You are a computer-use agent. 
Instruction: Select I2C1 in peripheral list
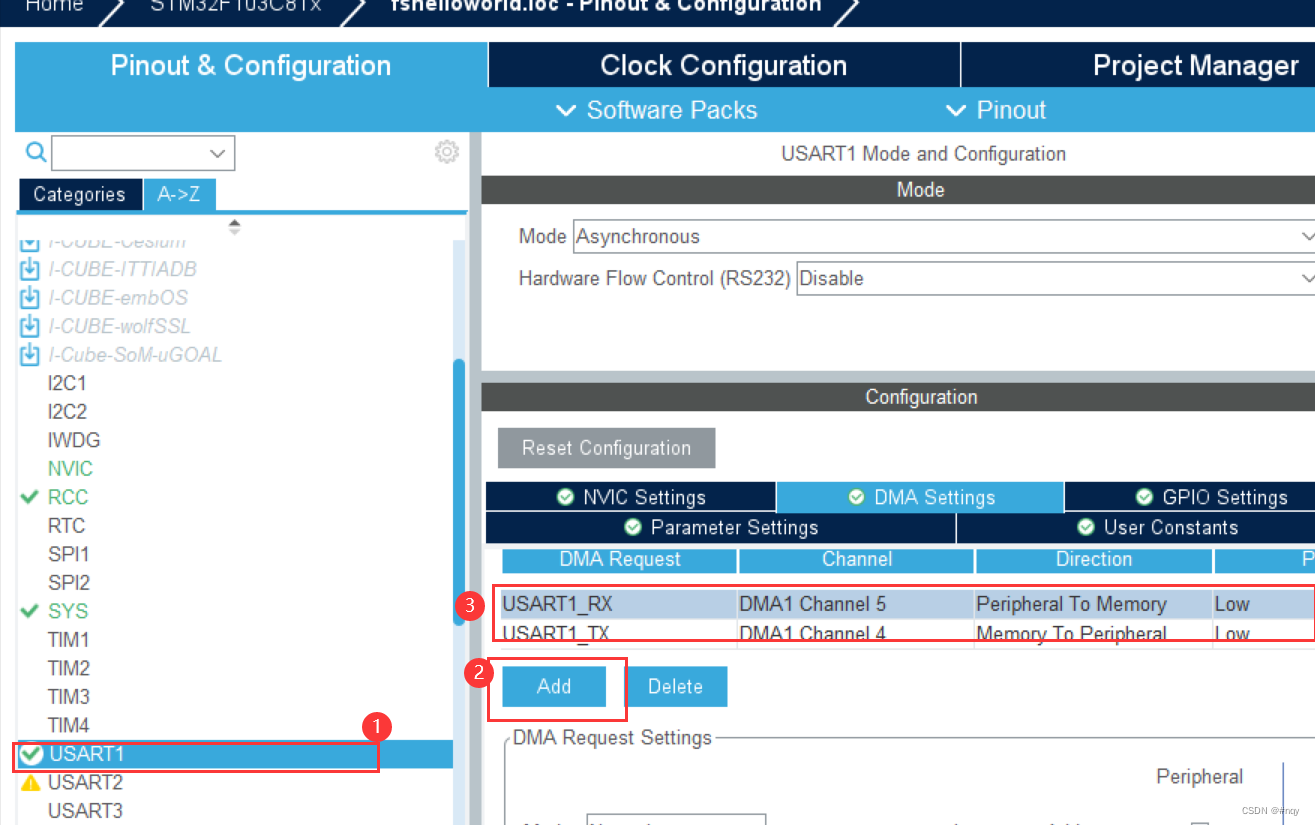pyautogui.click(x=67, y=383)
